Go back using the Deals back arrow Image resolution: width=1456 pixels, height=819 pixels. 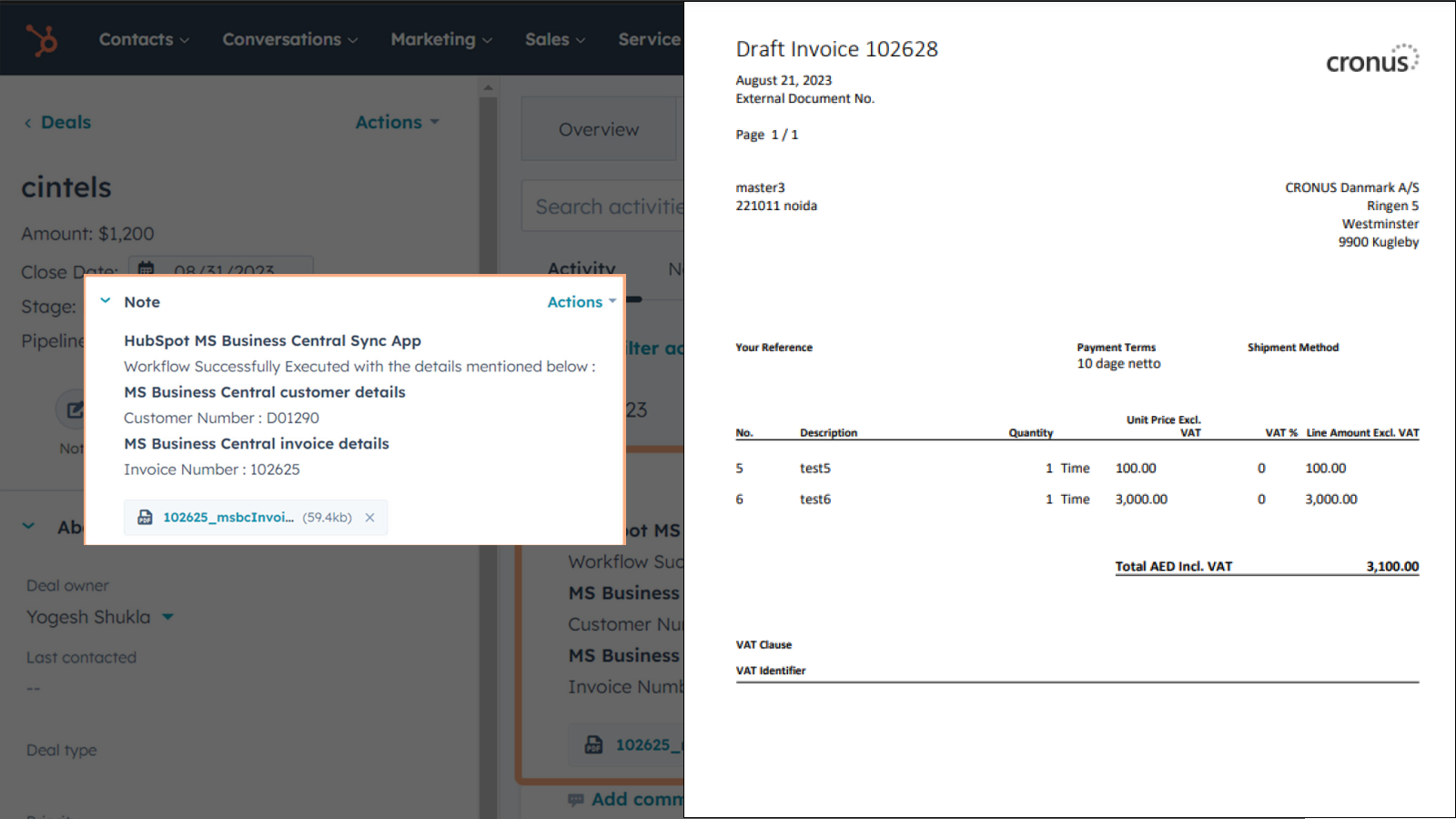[28, 122]
